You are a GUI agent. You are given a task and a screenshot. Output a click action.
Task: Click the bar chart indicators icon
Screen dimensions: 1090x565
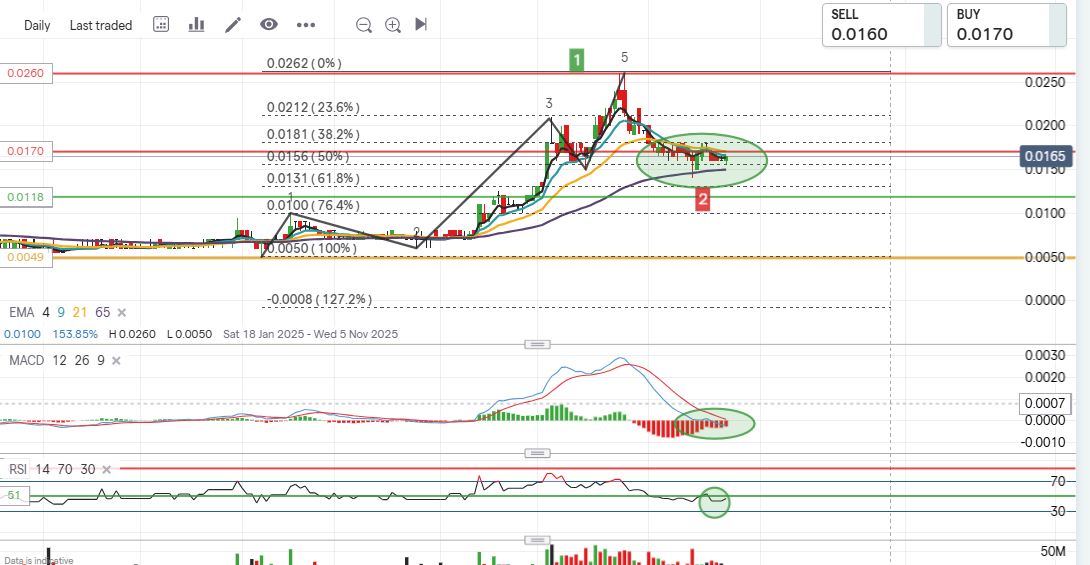[196, 25]
